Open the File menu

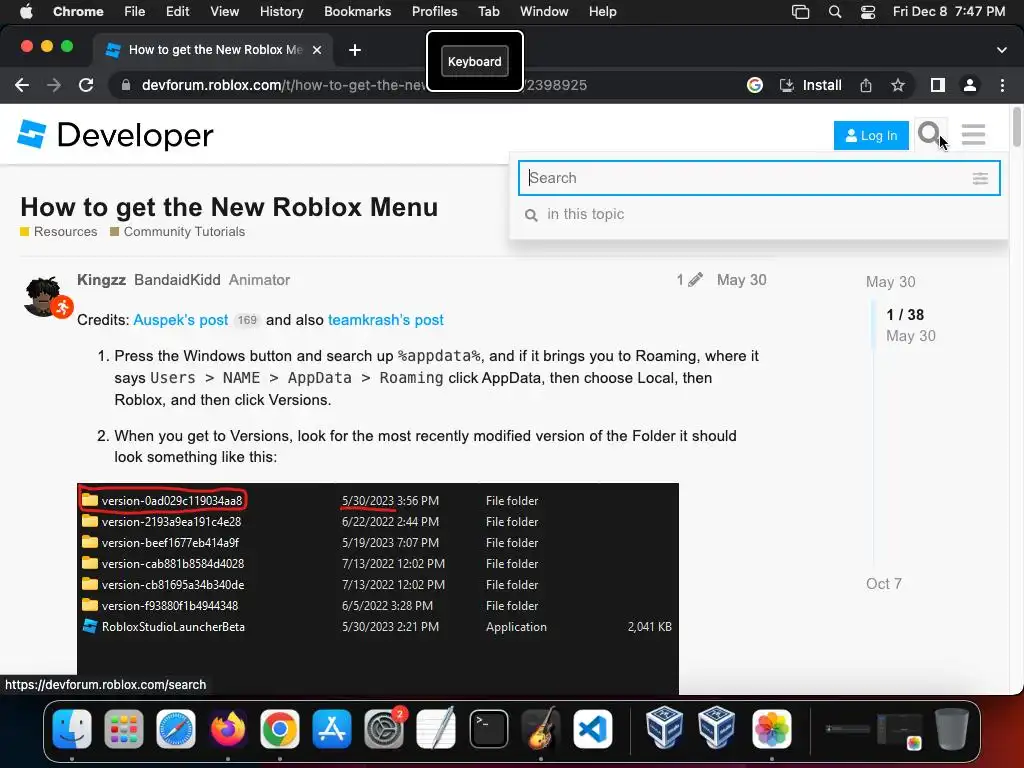coord(135,12)
